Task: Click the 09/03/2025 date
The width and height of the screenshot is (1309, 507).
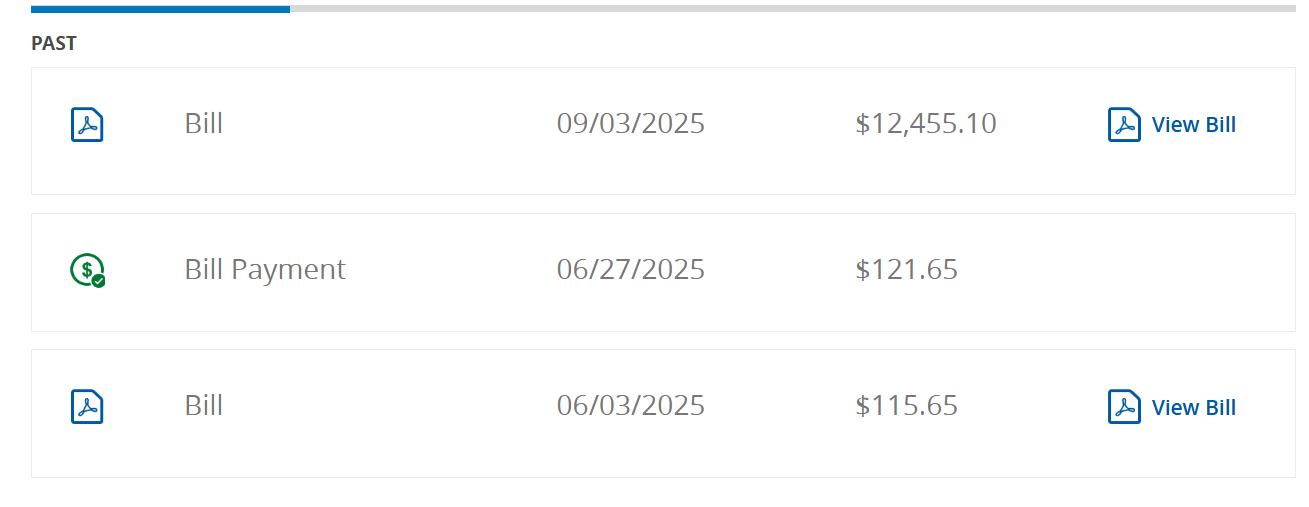Action: 630,124
